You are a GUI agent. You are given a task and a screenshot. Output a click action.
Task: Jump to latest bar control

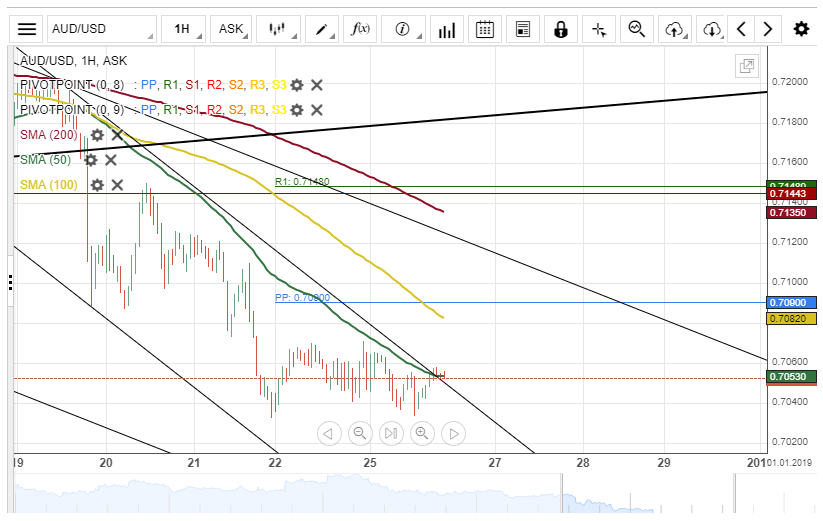391,433
